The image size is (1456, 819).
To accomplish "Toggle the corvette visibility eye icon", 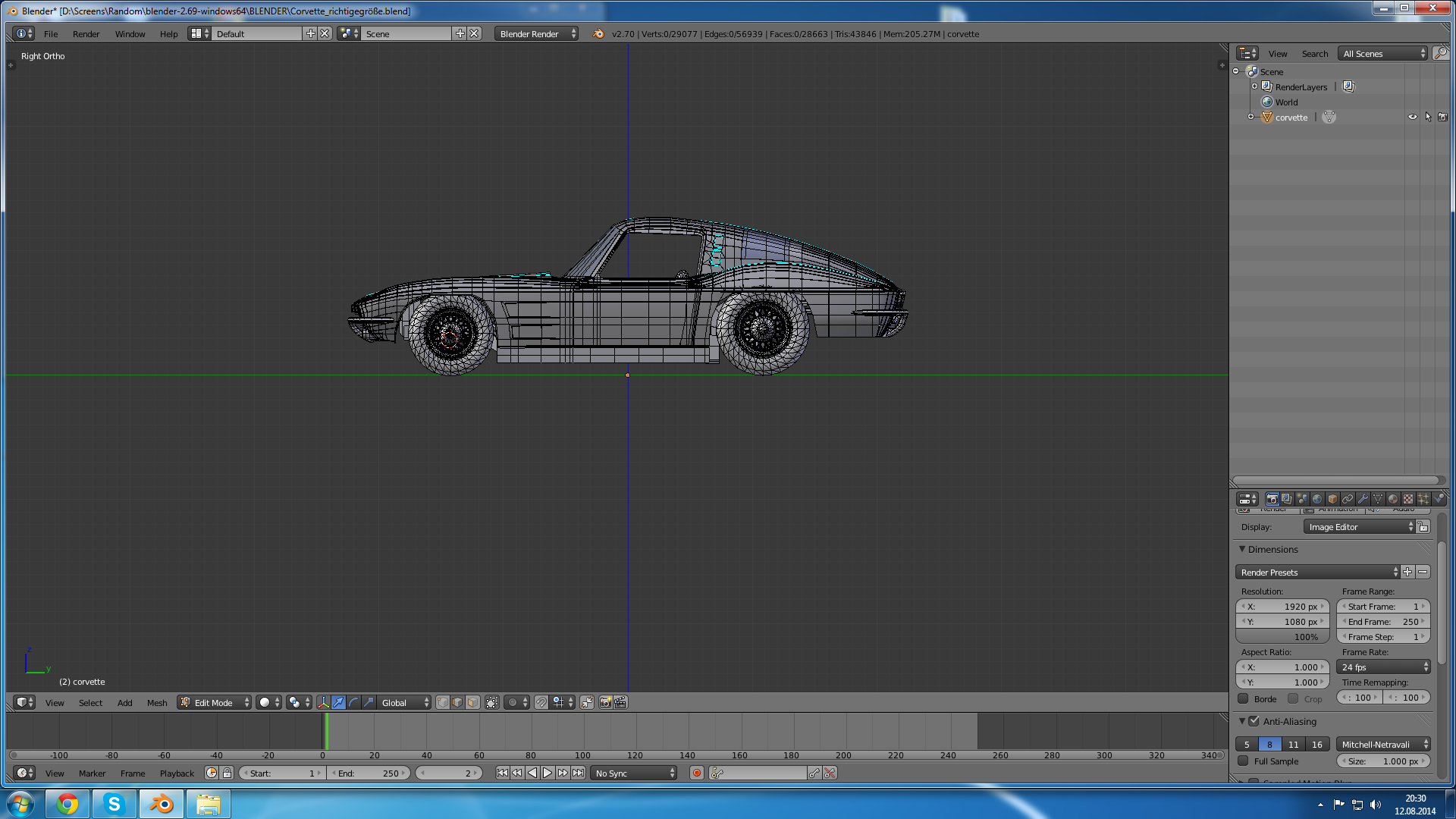I will (1413, 117).
